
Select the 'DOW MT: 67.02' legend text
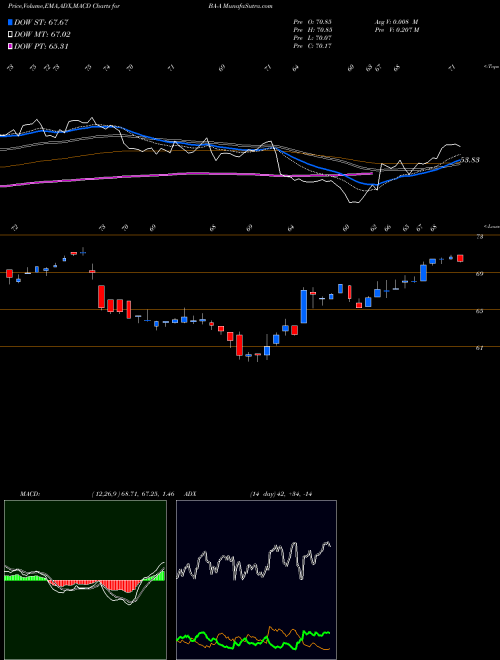click(x=42, y=35)
